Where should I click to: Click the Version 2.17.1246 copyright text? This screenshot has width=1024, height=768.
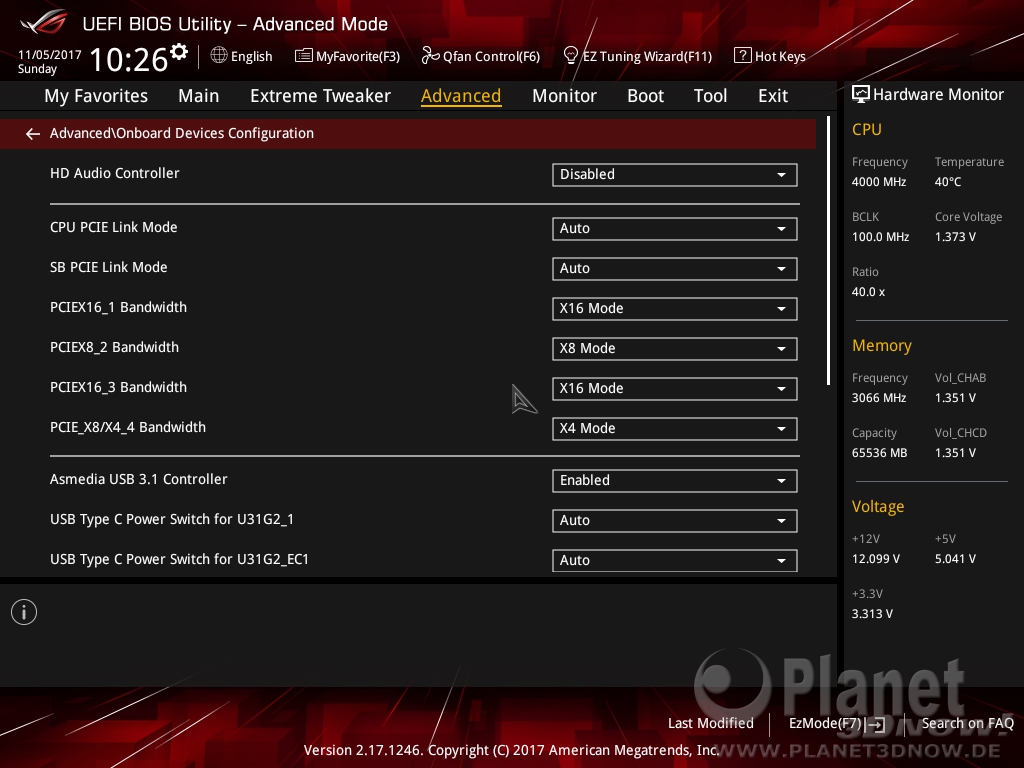tap(511, 750)
